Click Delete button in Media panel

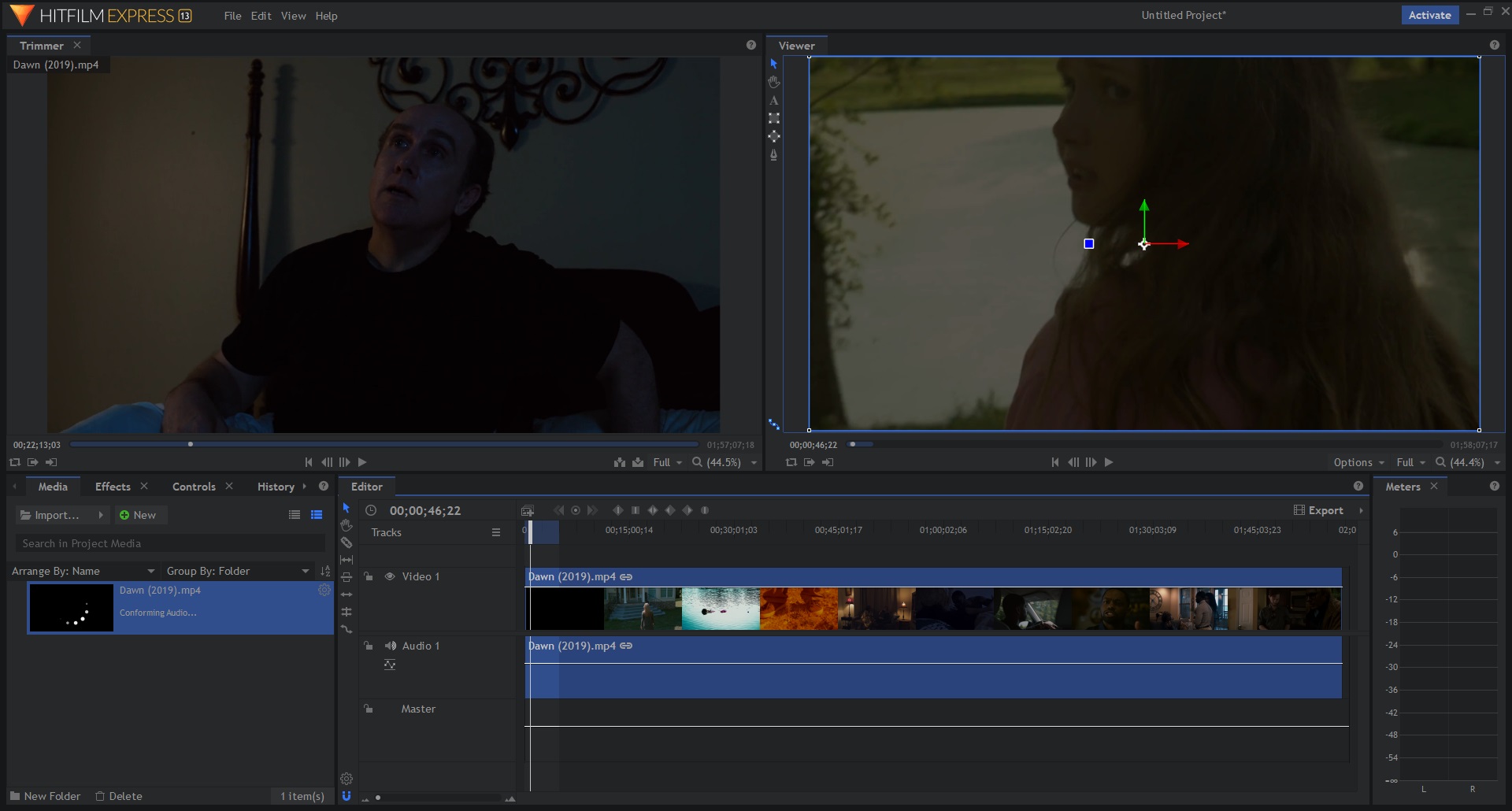119,796
